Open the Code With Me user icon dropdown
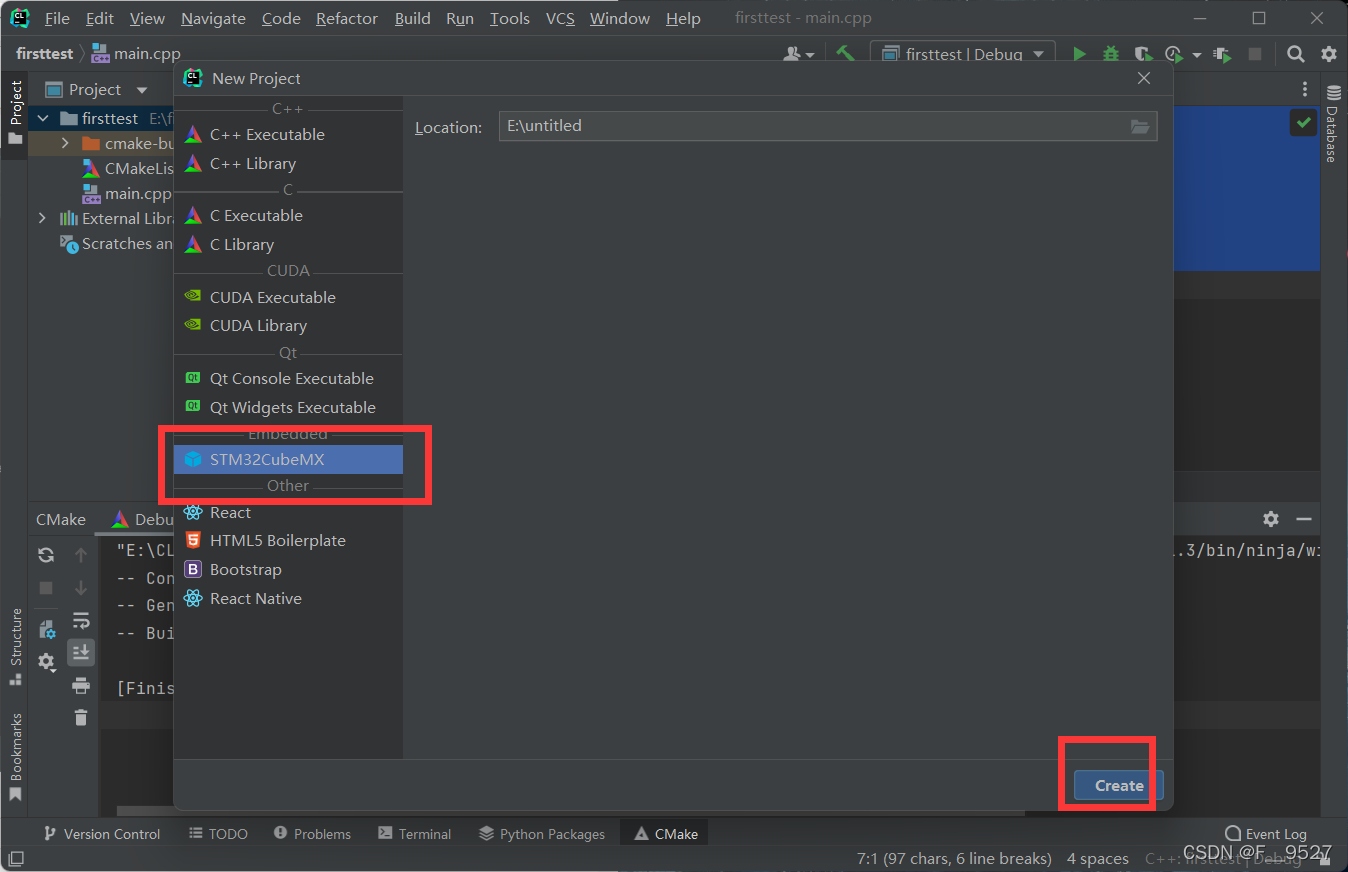 [798, 54]
